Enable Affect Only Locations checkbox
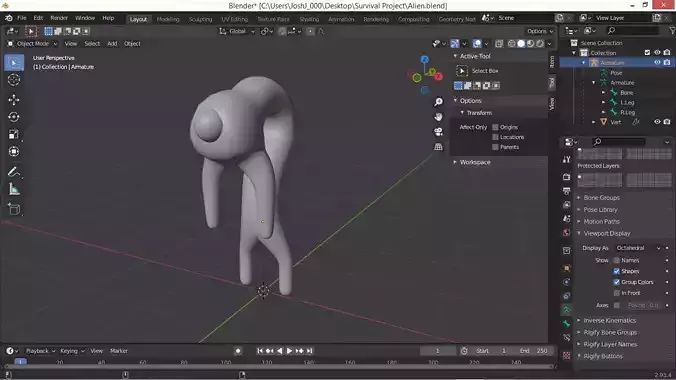Image resolution: width=676 pixels, height=380 pixels. coord(495,137)
